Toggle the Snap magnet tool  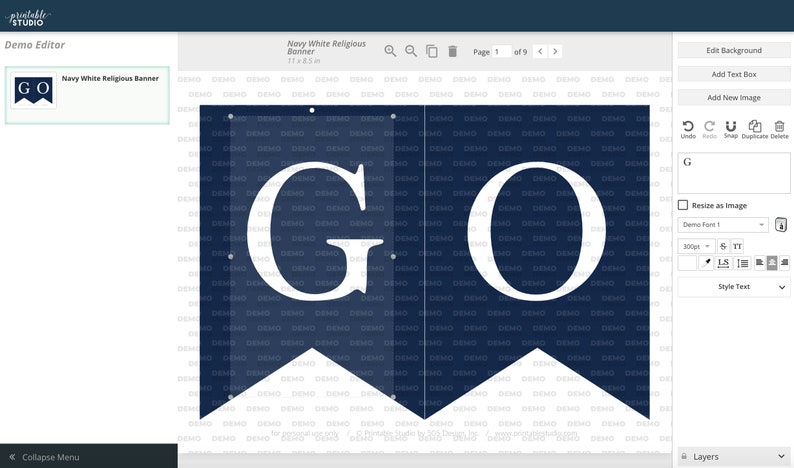point(731,129)
